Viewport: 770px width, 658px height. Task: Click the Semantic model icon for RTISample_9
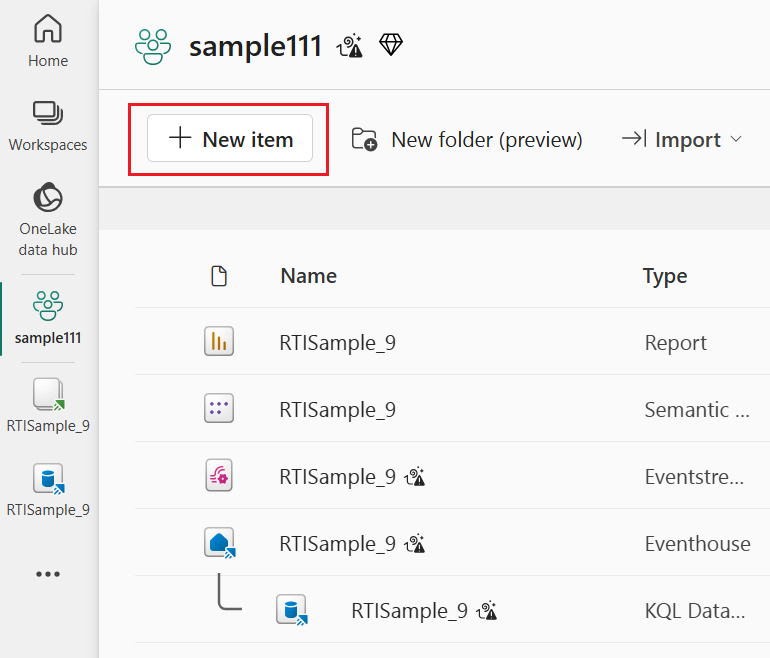point(218,409)
